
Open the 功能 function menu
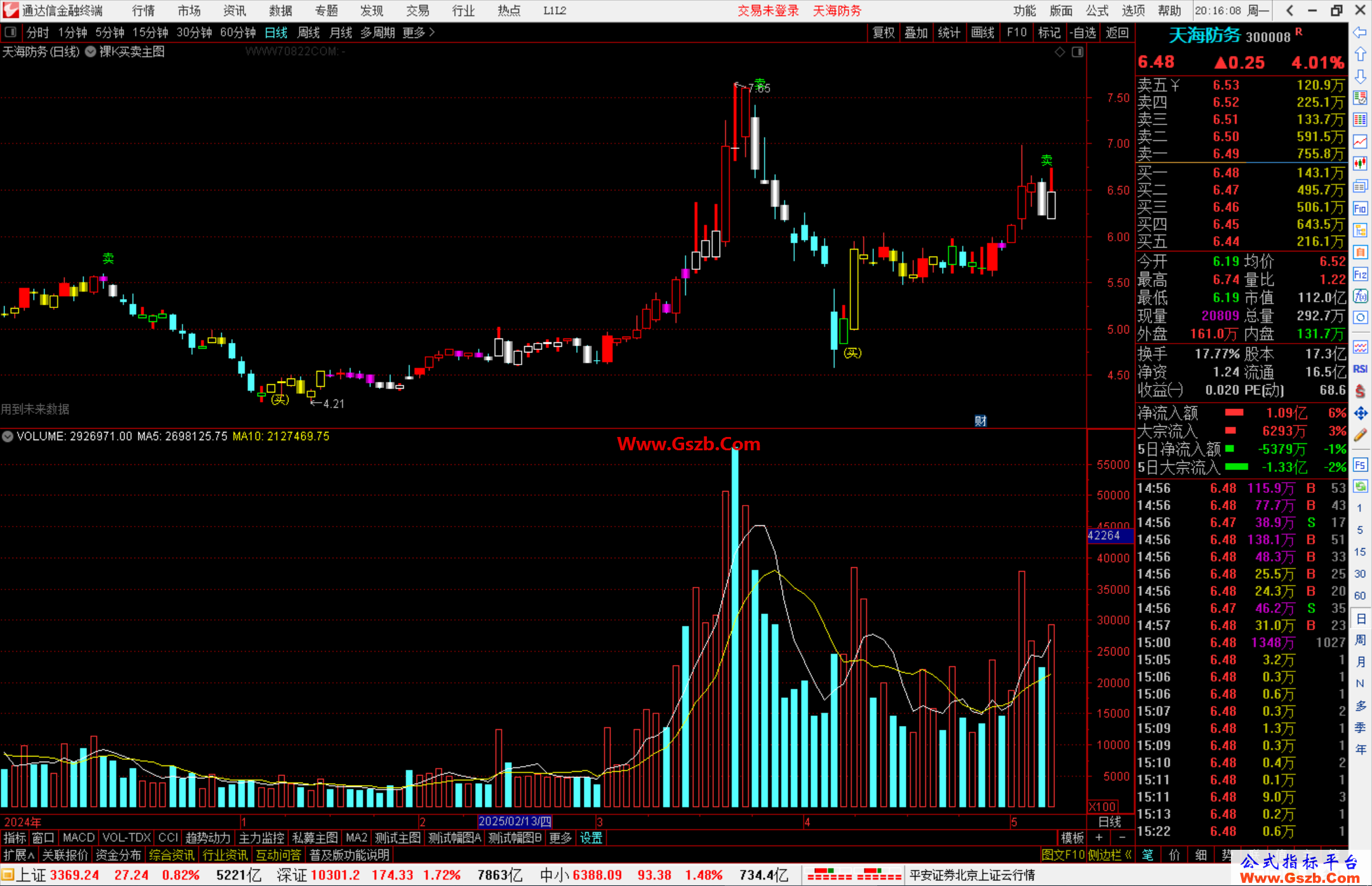1025,10
